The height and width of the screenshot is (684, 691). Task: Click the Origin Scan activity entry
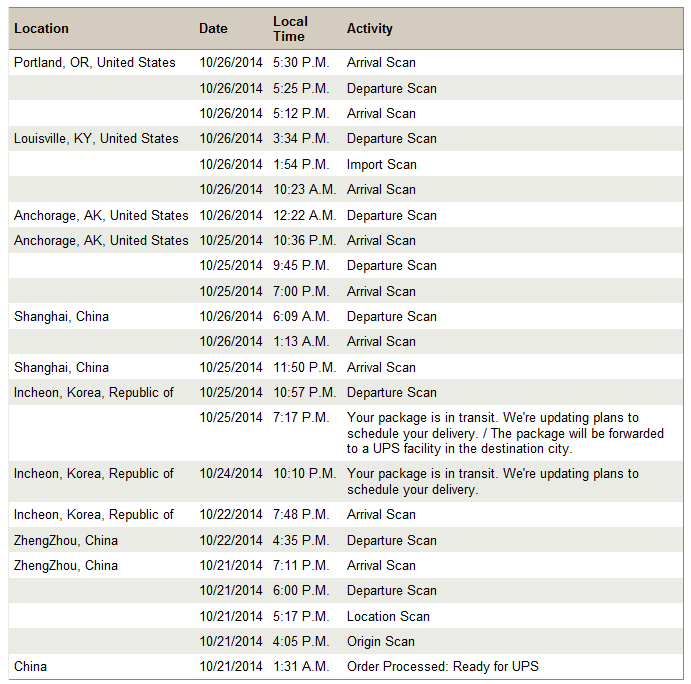(381, 642)
